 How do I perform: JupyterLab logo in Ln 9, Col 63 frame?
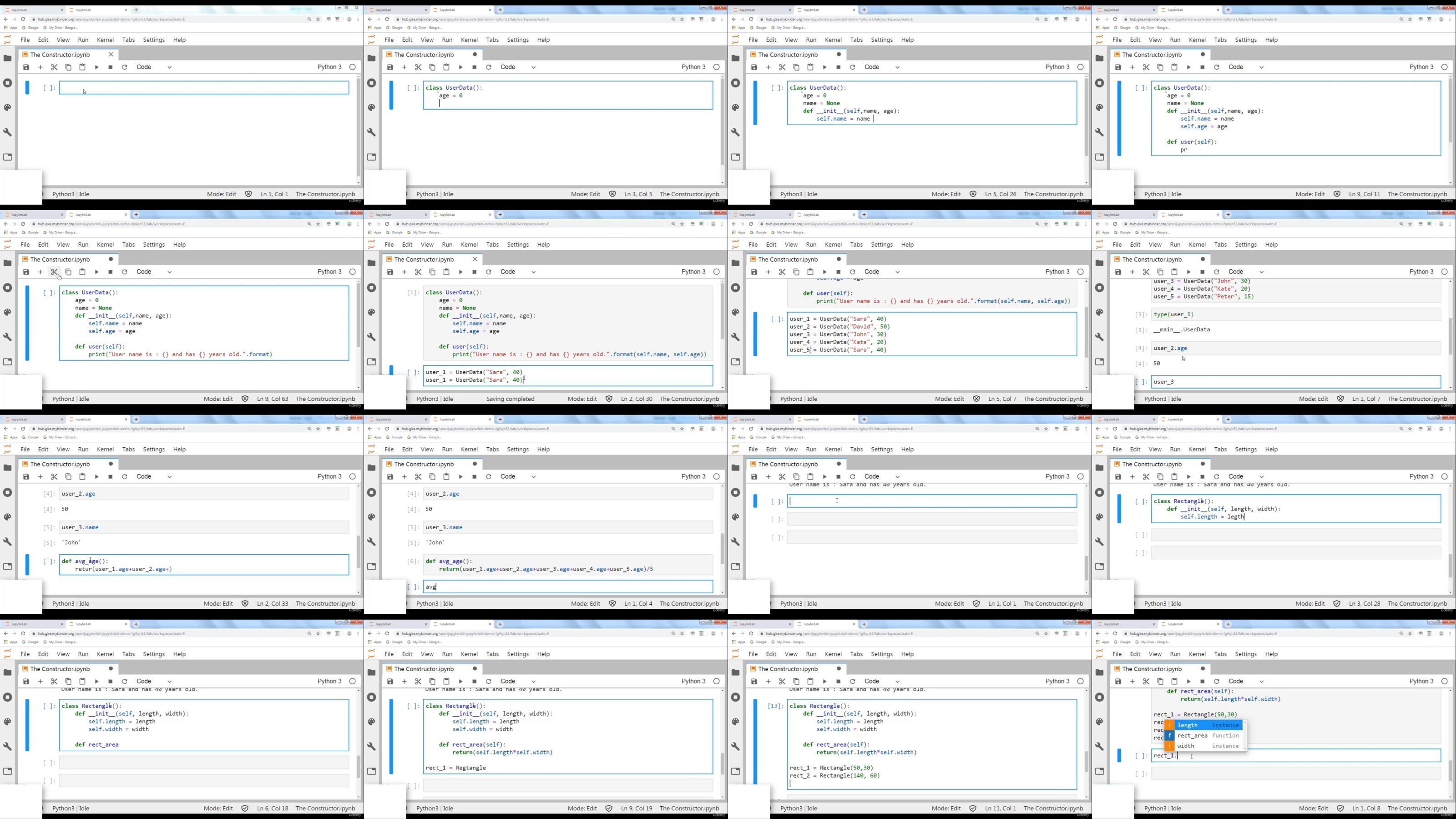[7, 244]
